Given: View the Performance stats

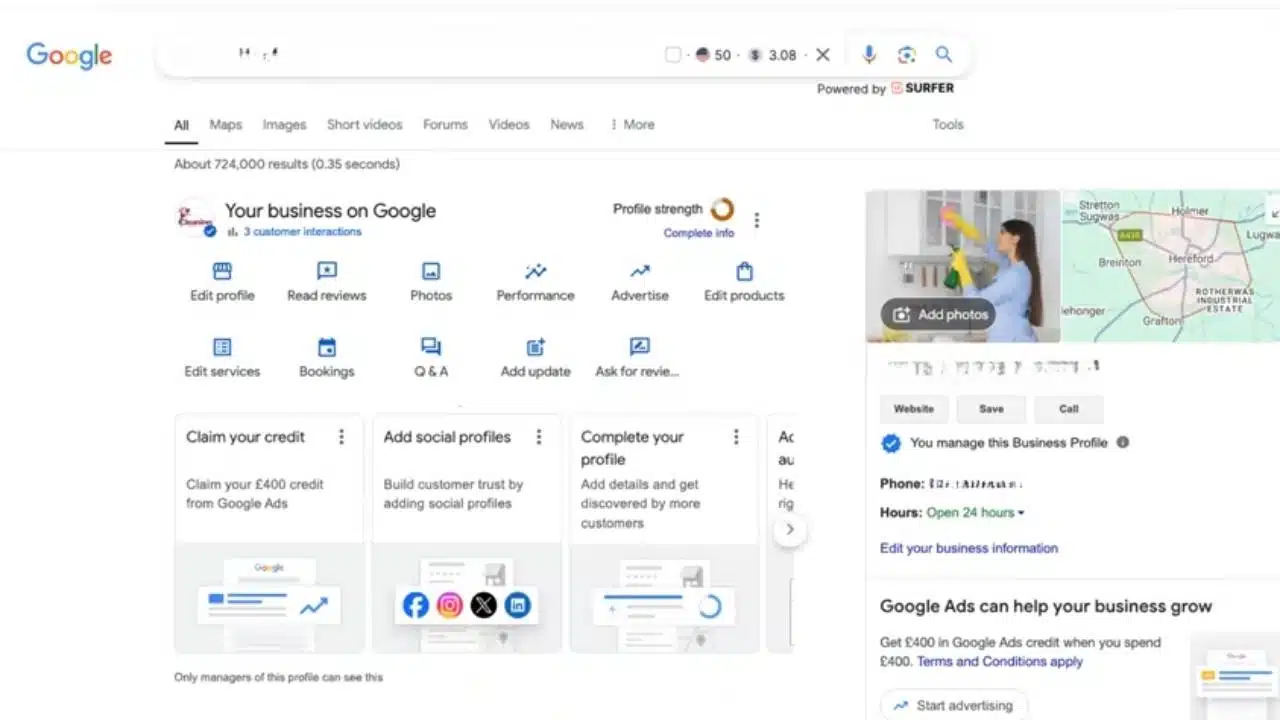Looking at the screenshot, I should point(536,282).
